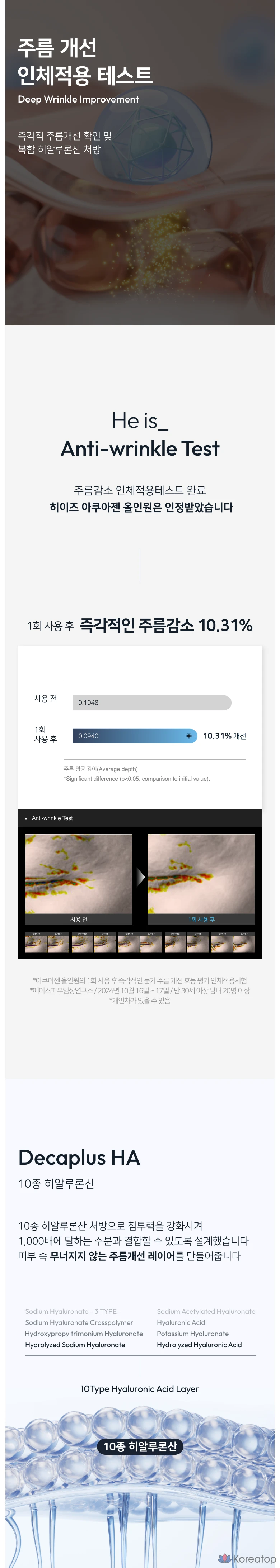Screen dimensions: 280x1568
Task: Click the arrow between before and after images
Action: coord(140,877)
